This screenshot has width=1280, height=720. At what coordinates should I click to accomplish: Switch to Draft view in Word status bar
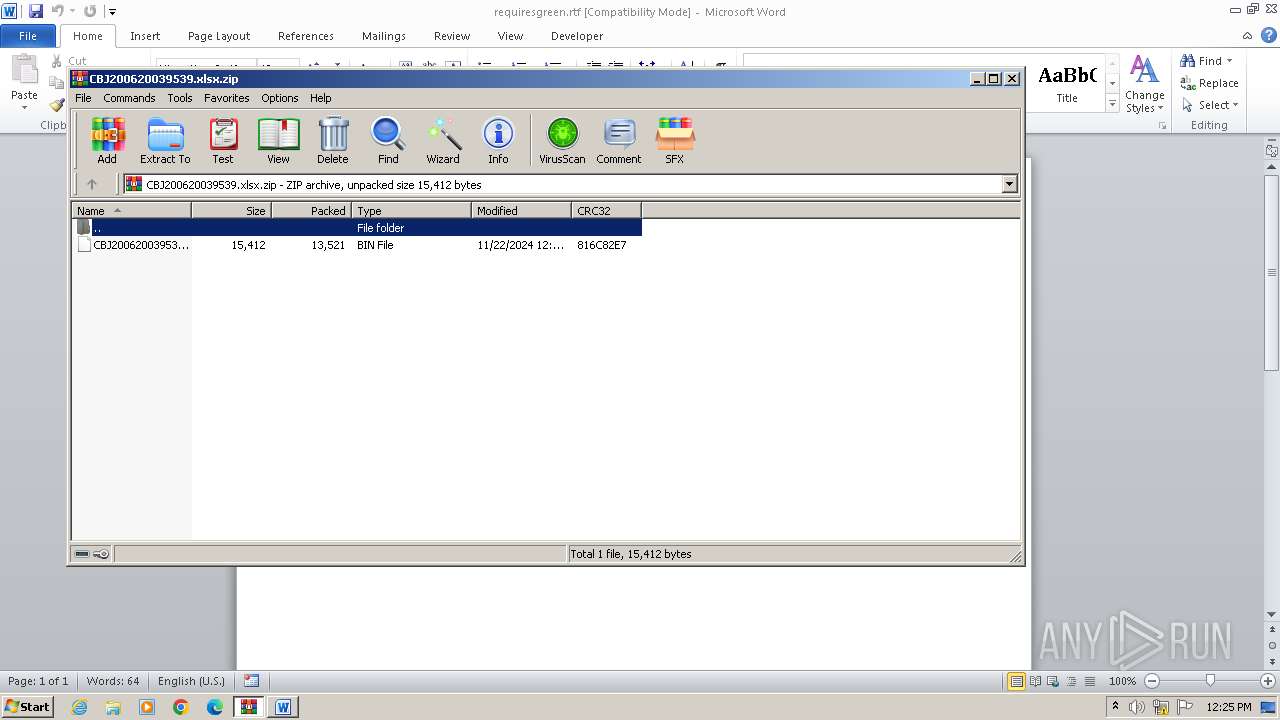1088,681
